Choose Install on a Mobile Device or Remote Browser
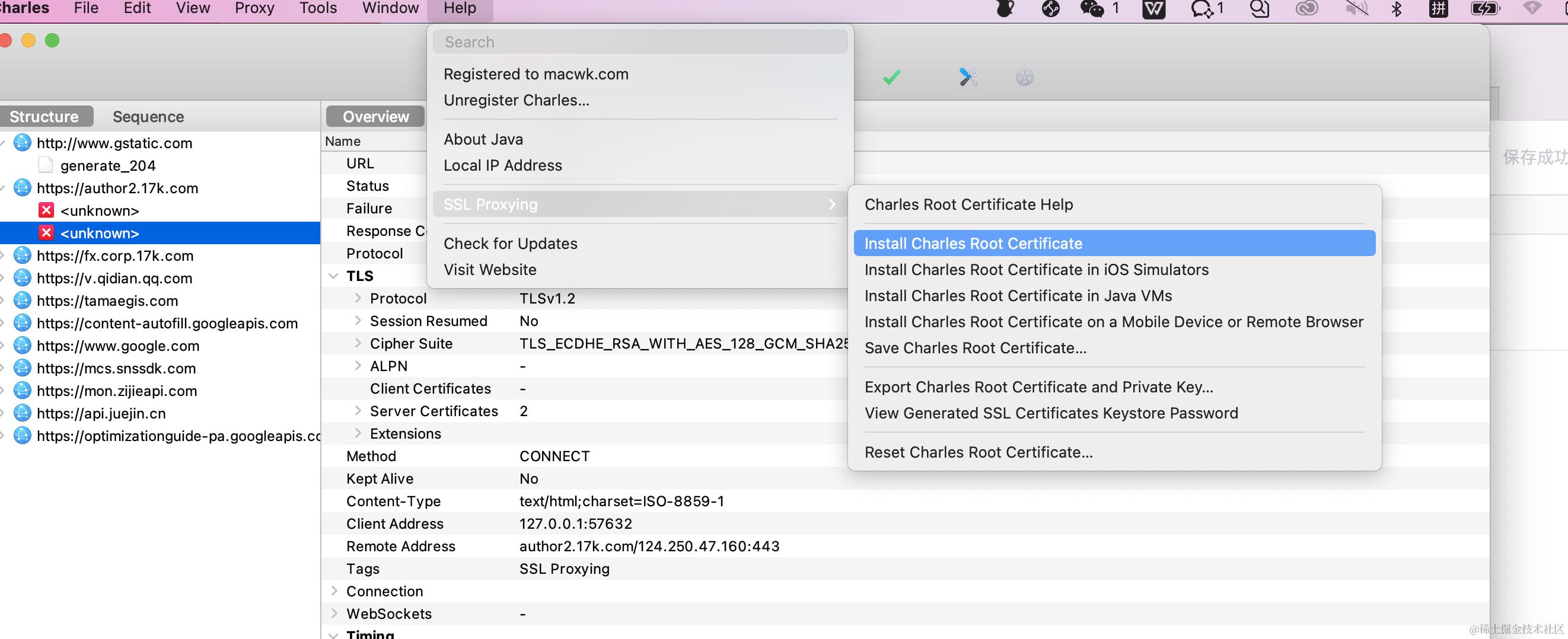Screen dimensions: 1568x639 (1114, 322)
